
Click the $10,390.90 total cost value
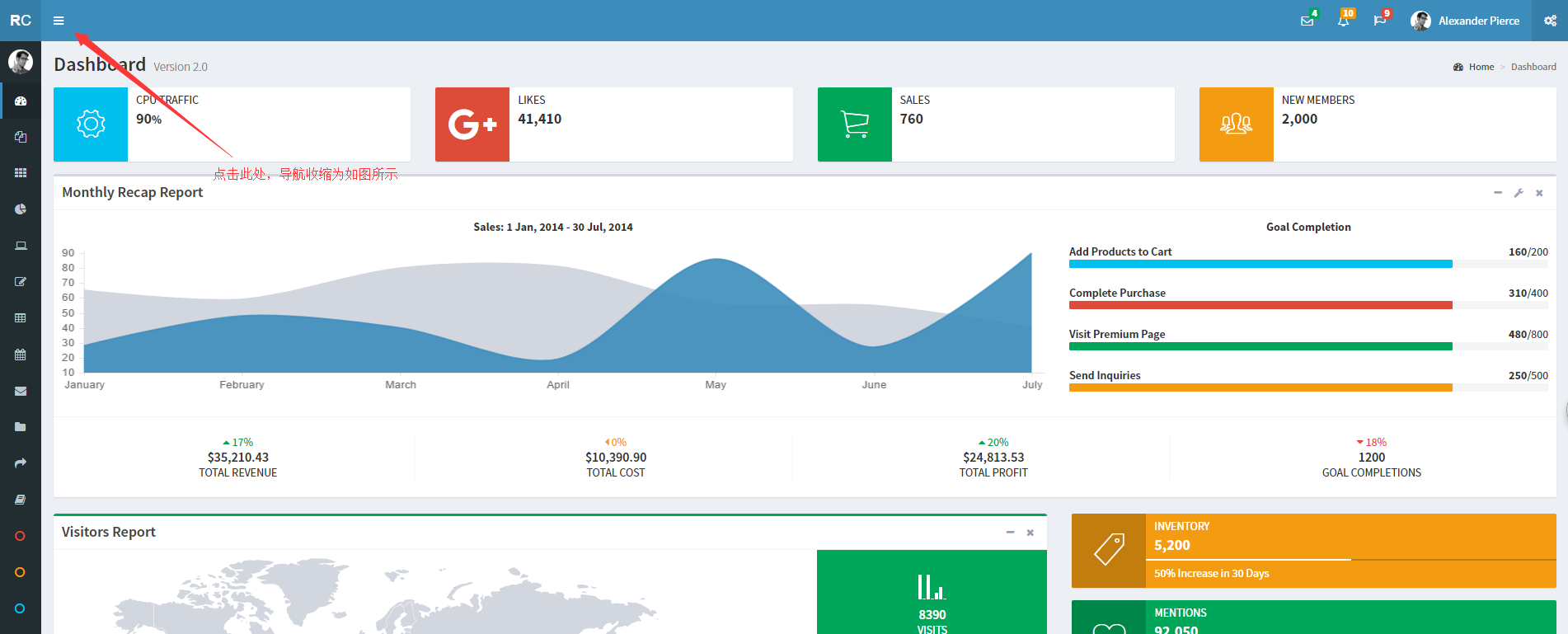616,457
